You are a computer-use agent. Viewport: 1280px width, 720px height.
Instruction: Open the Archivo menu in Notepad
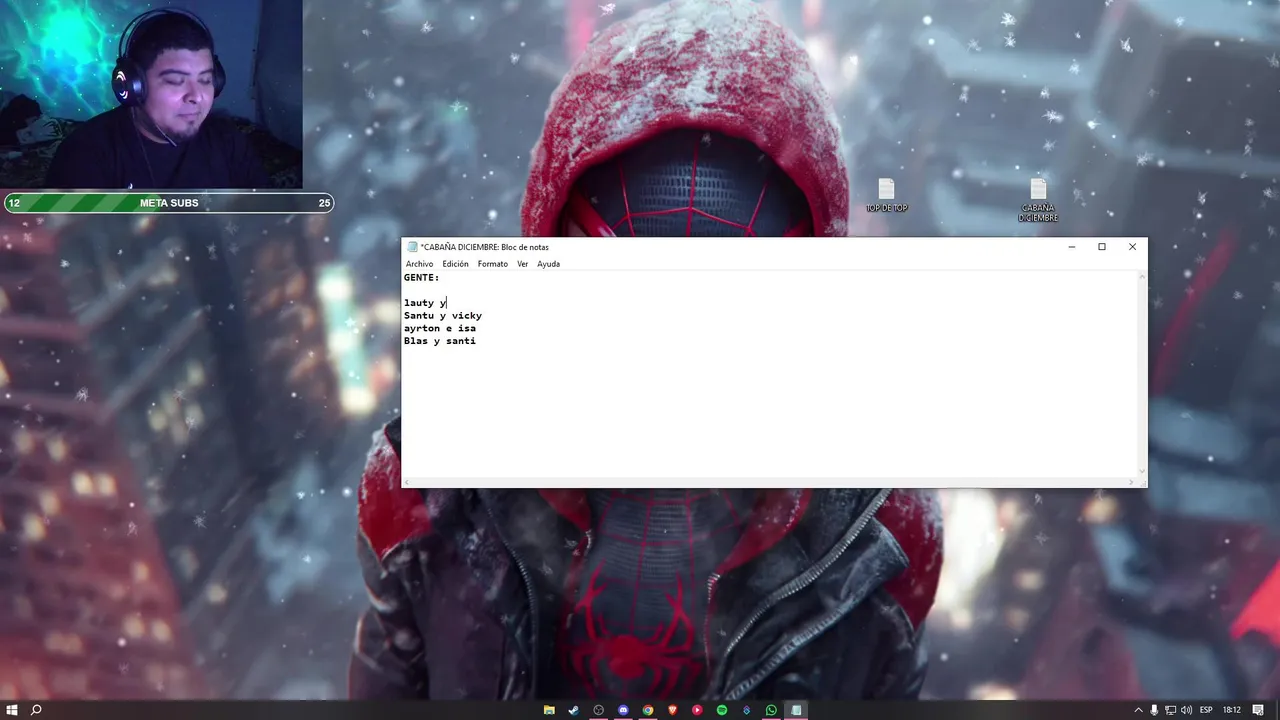pos(419,264)
